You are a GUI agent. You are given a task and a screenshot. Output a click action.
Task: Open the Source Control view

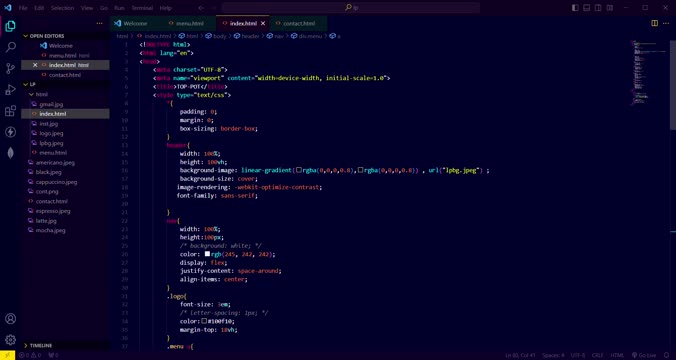10,68
